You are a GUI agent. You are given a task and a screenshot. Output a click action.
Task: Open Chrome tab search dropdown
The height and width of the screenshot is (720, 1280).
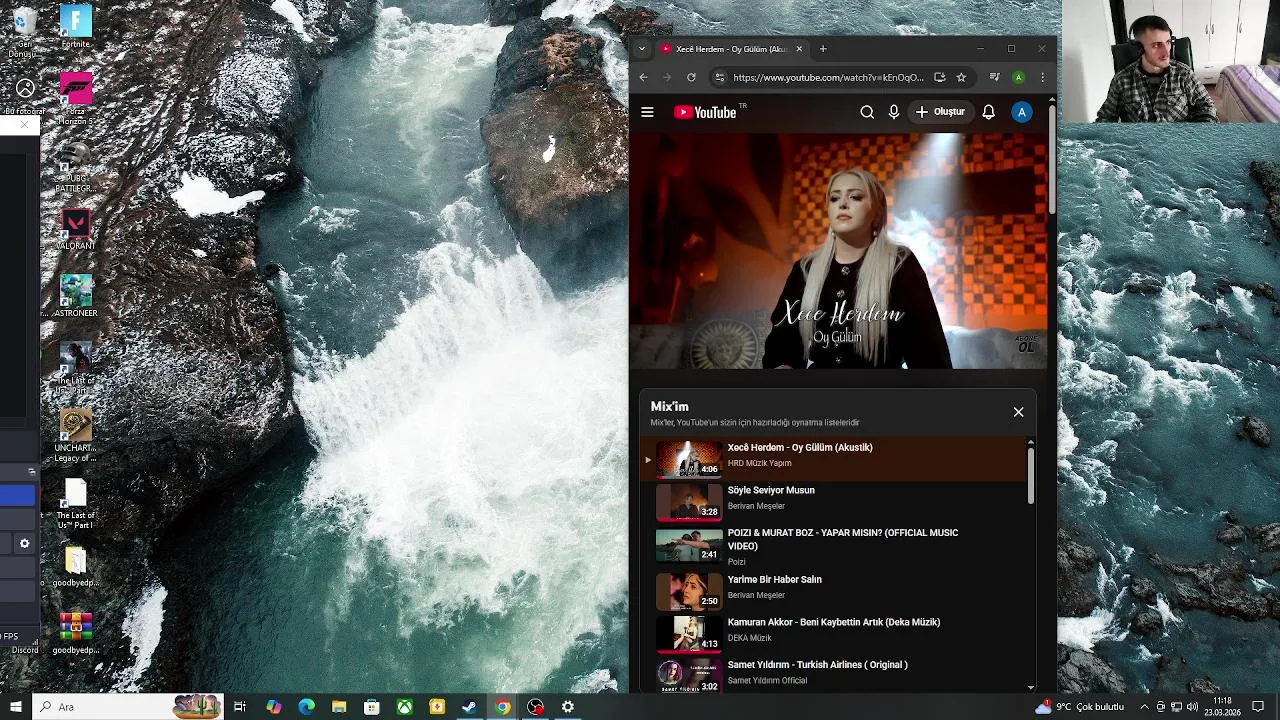pyautogui.click(x=642, y=49)
